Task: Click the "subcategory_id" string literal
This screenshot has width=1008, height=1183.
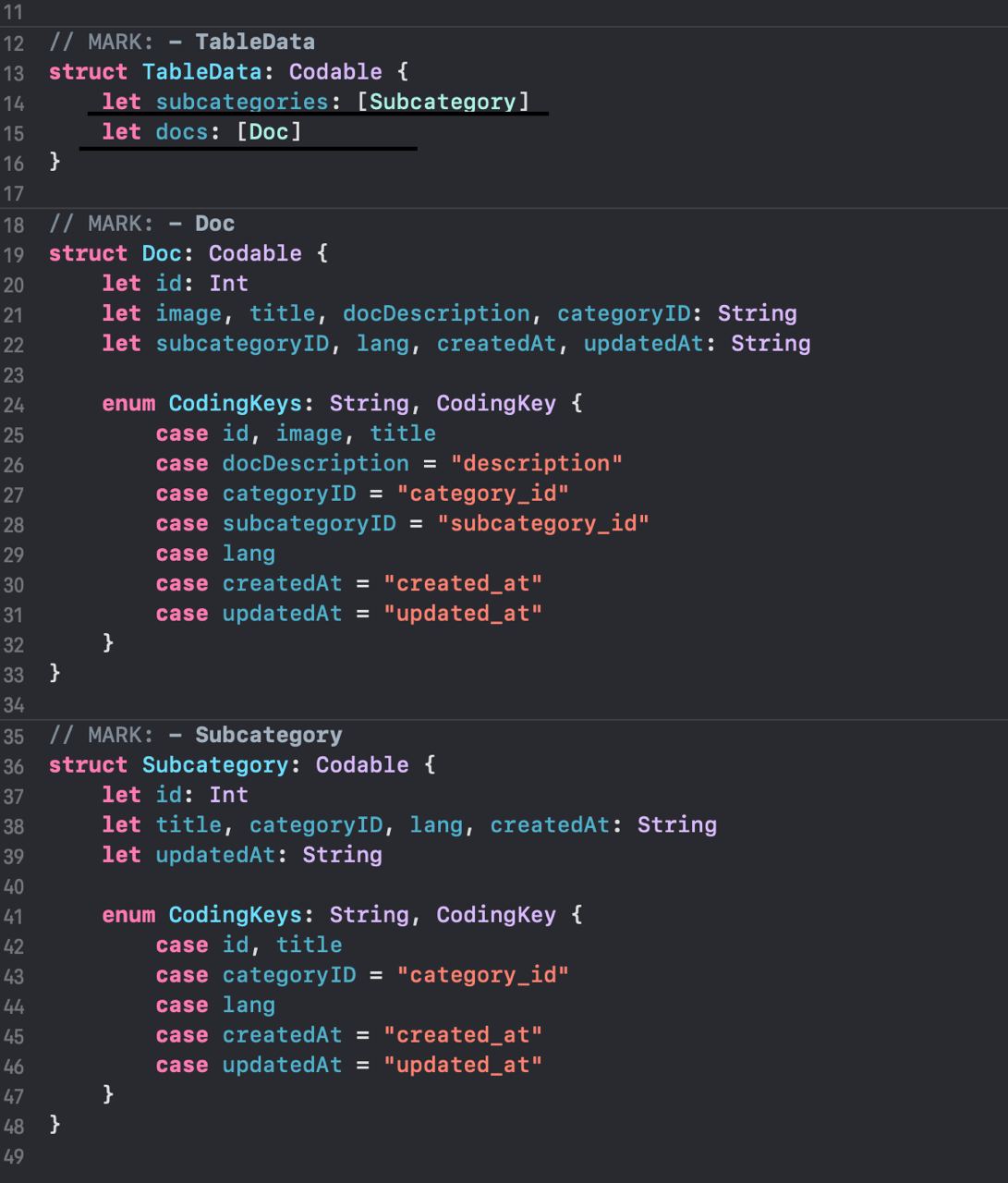Action: [x=543, y=523]
